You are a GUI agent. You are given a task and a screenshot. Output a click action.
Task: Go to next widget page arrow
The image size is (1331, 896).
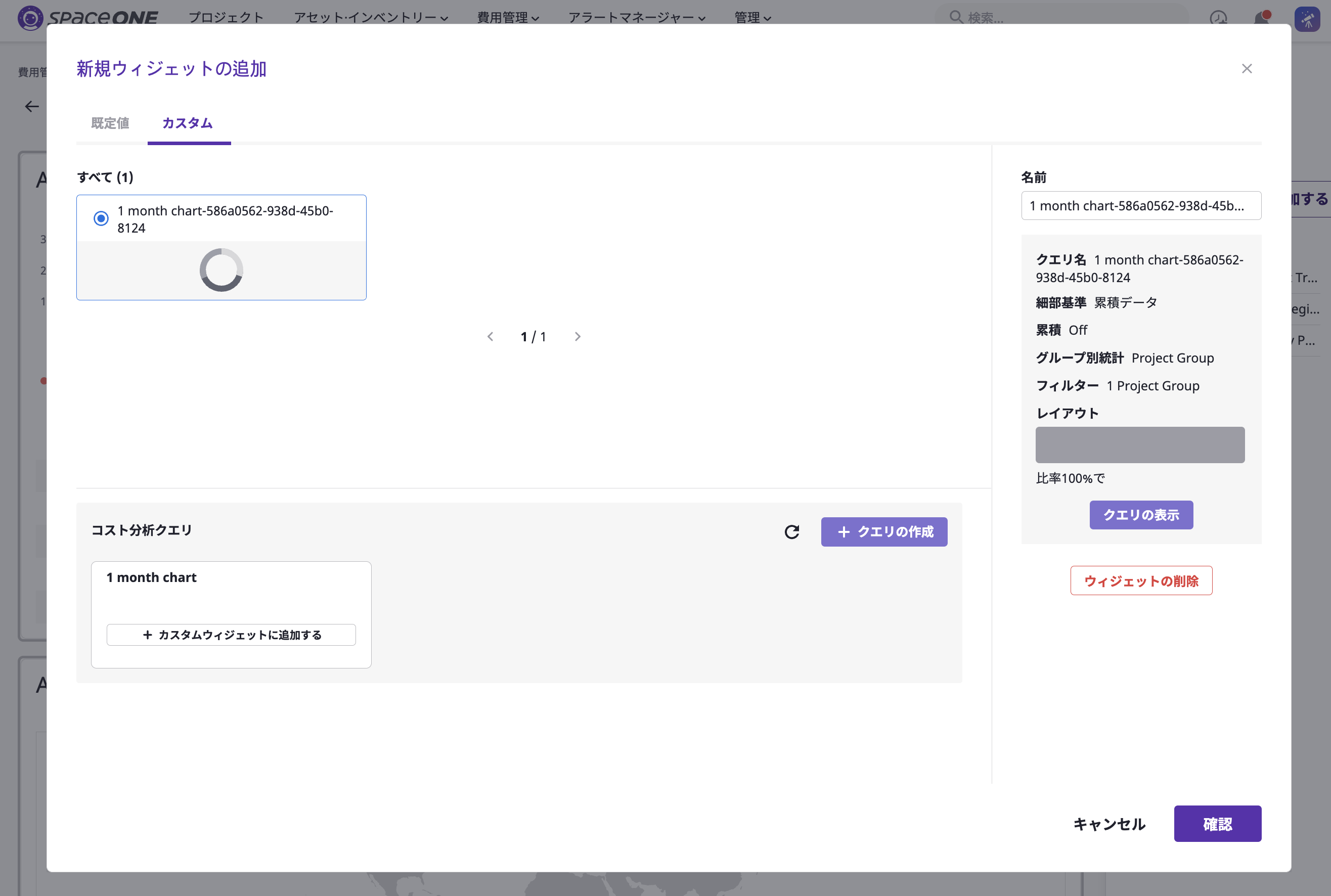click(x=577, y=337)
